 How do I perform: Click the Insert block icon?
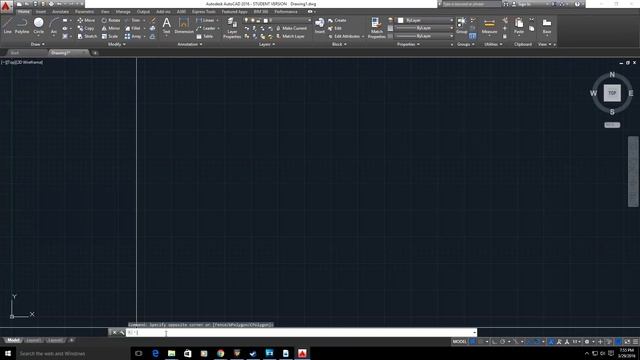pos(320,25)
